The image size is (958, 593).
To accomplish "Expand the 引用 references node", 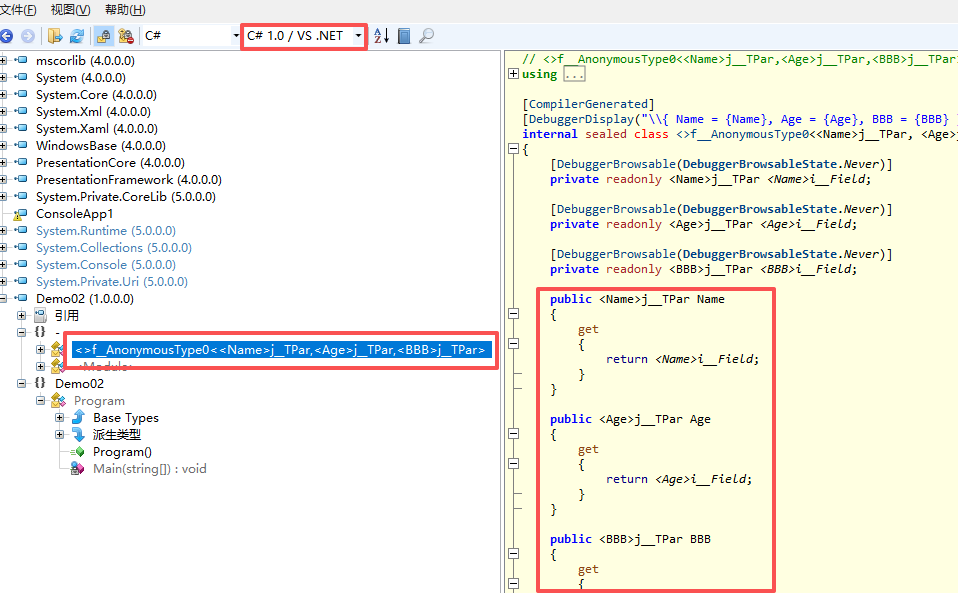I will click(21, 316).
